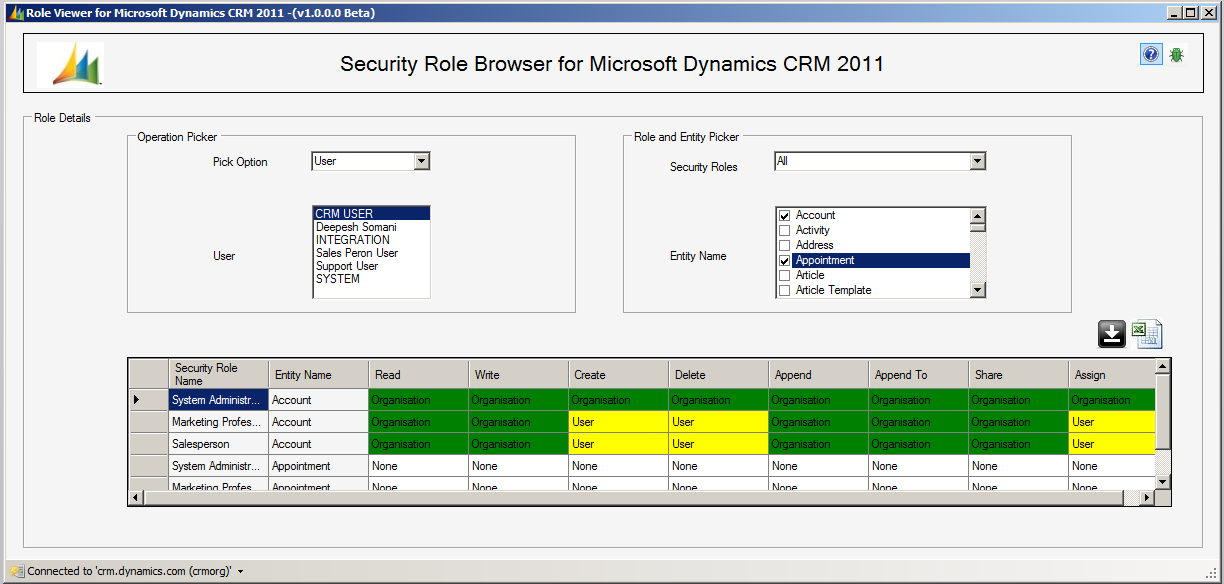The image size is (1224, 584).
Task: Click the Entity Name column header
Action: click(318, 374)
